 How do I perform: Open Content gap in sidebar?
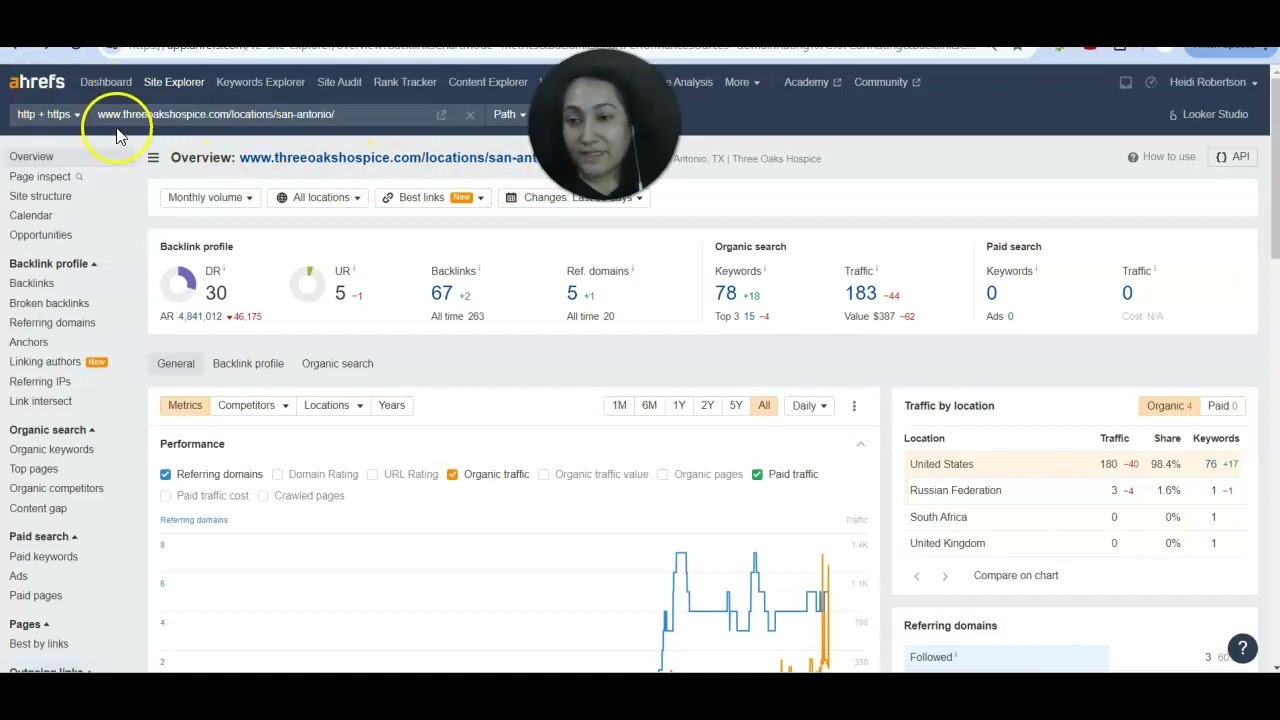click(38, 508)
